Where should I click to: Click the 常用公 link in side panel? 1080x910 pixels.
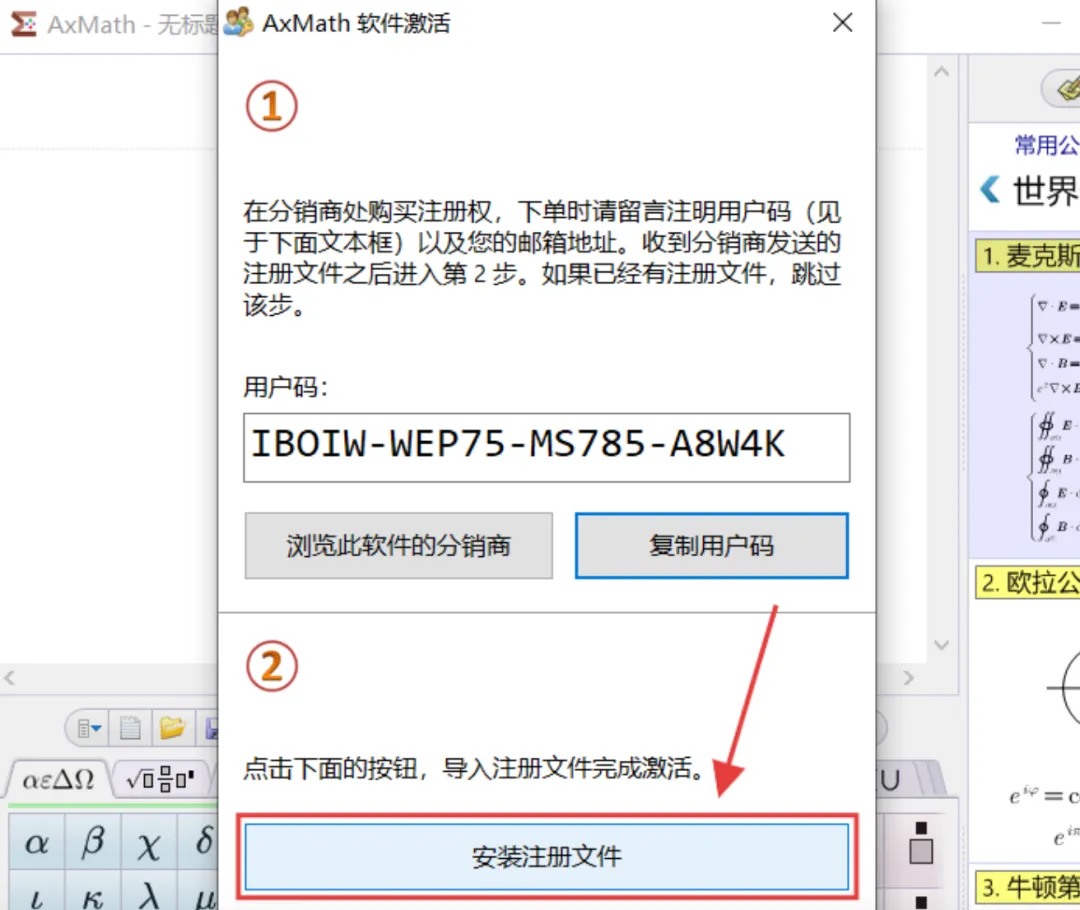click(x=1046, y=145)
